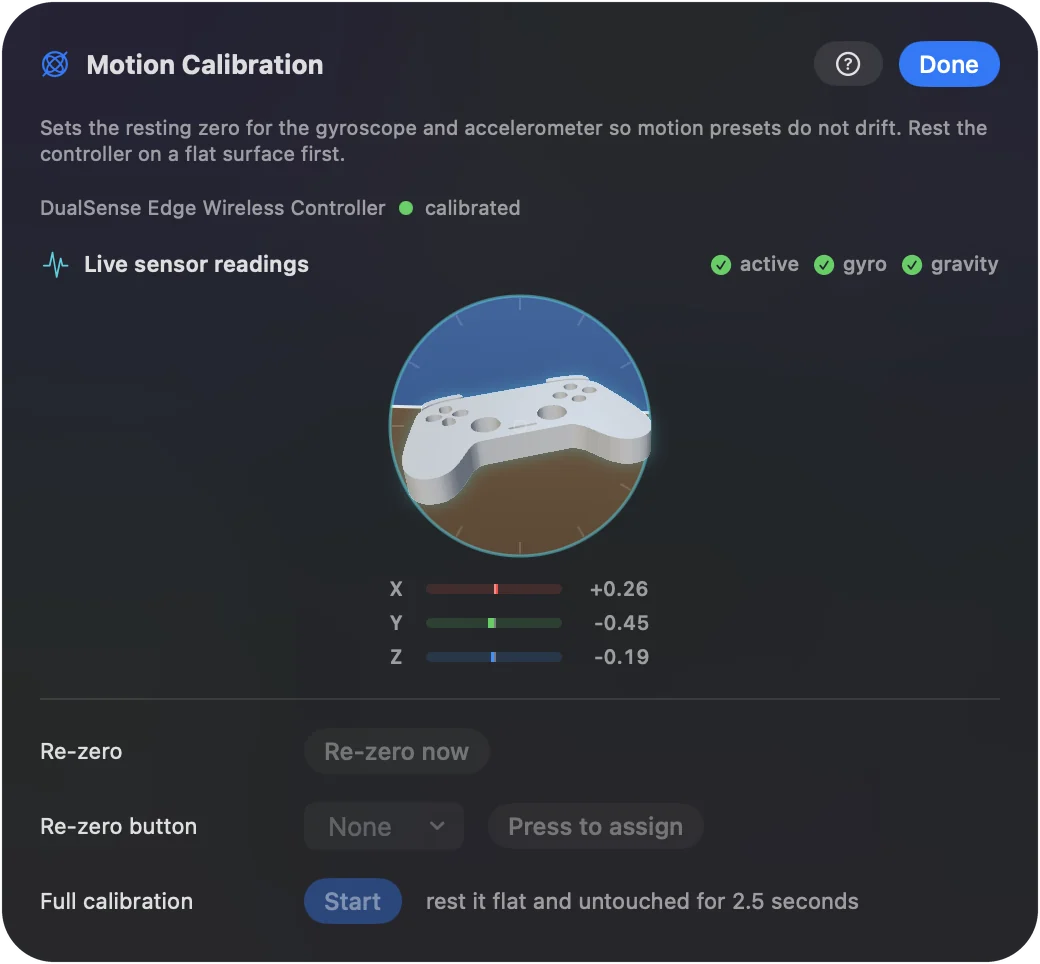
Task: Click the green Y axis bar
Action: click(493, 623)
